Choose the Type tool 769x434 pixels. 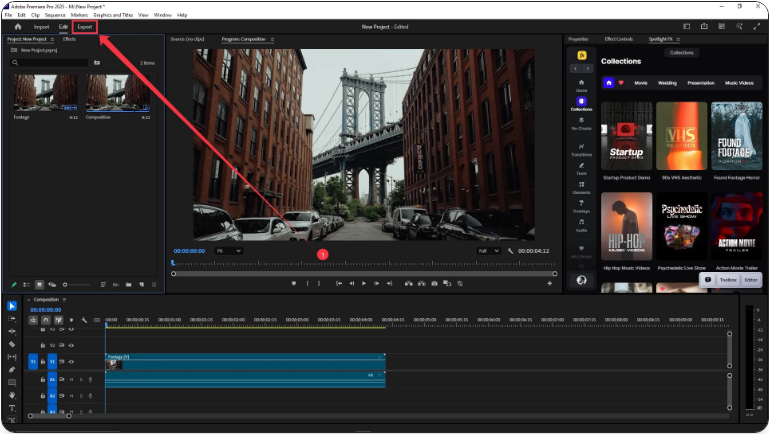12,408
